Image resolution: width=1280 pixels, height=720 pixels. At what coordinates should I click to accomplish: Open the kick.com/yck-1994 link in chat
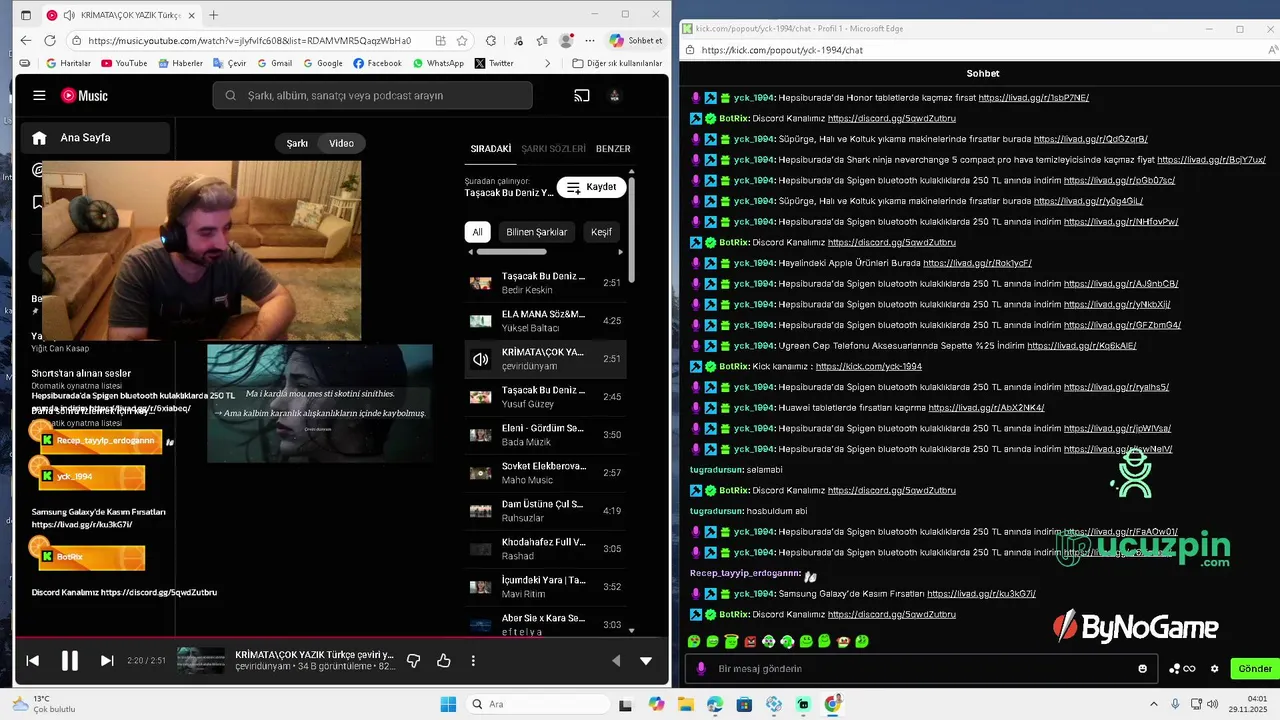869,367
